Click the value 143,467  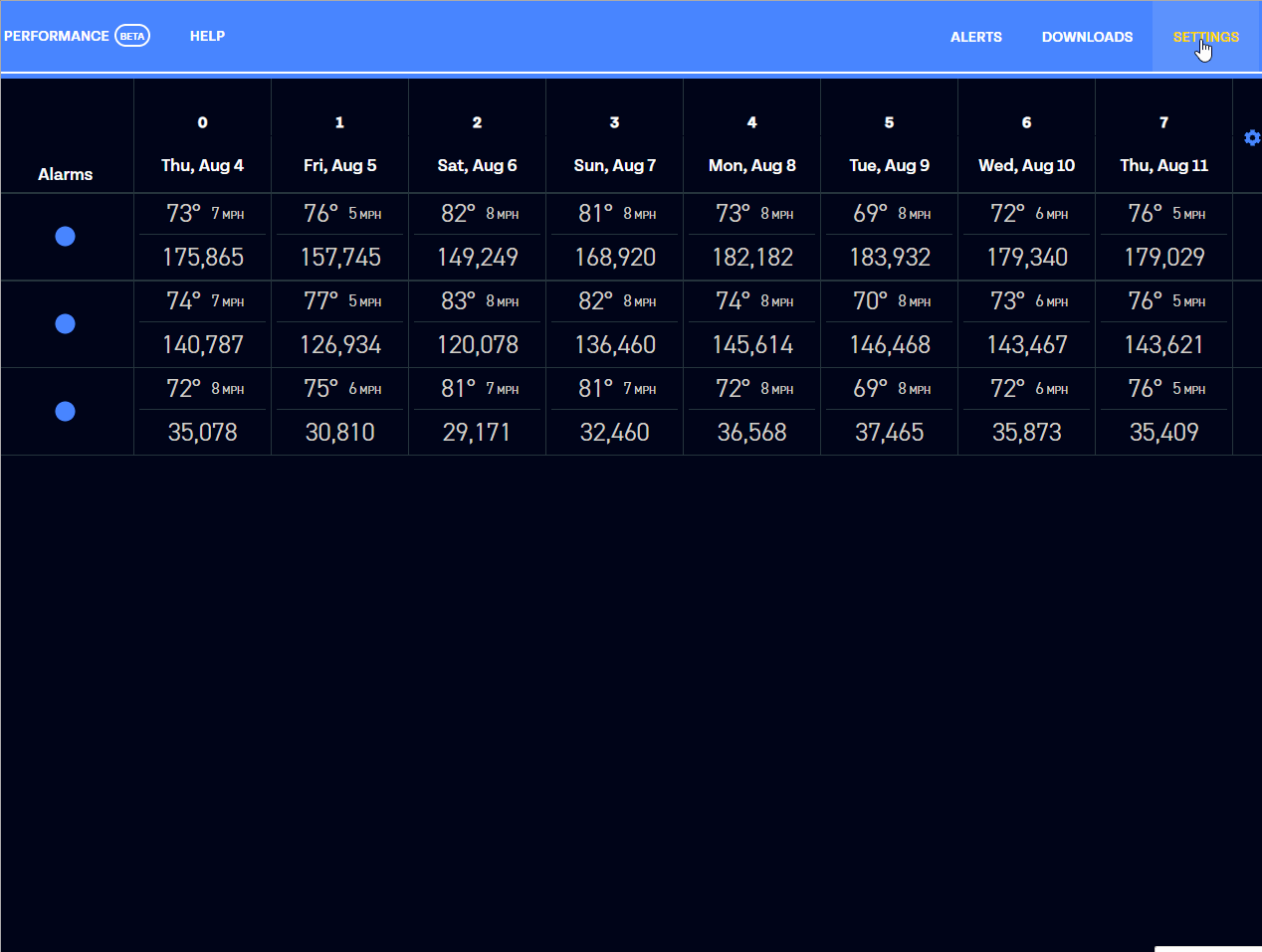point(1027,345)
